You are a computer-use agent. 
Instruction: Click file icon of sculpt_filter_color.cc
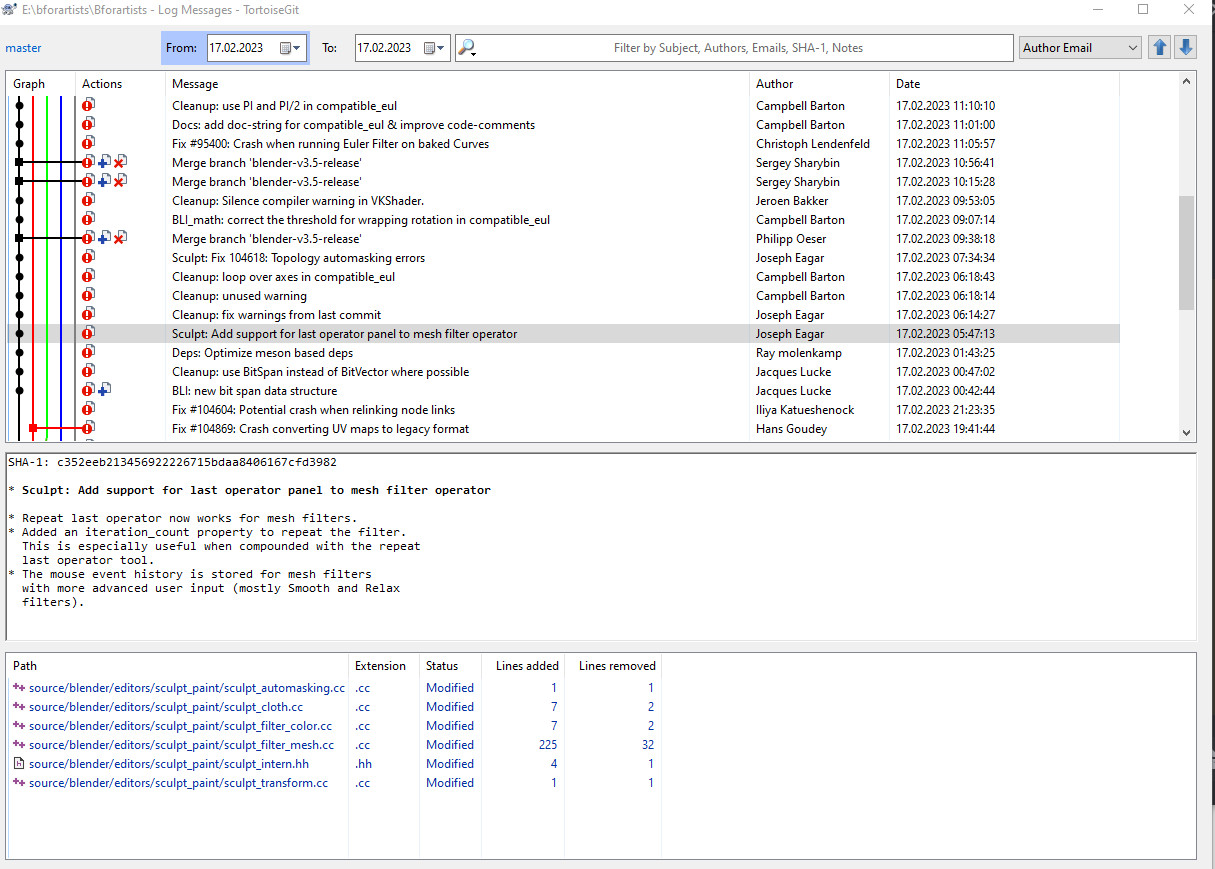coord(19,726)
